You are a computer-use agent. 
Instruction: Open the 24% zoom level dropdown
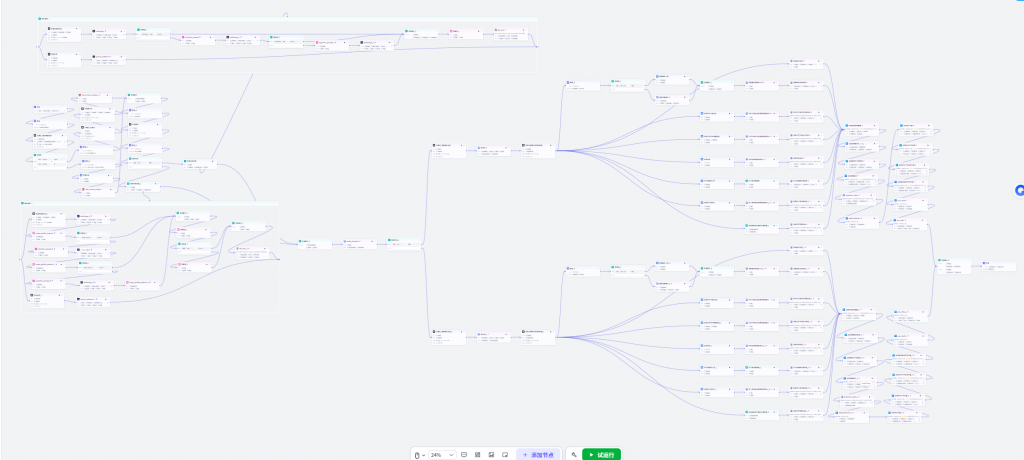coord(442,455)
